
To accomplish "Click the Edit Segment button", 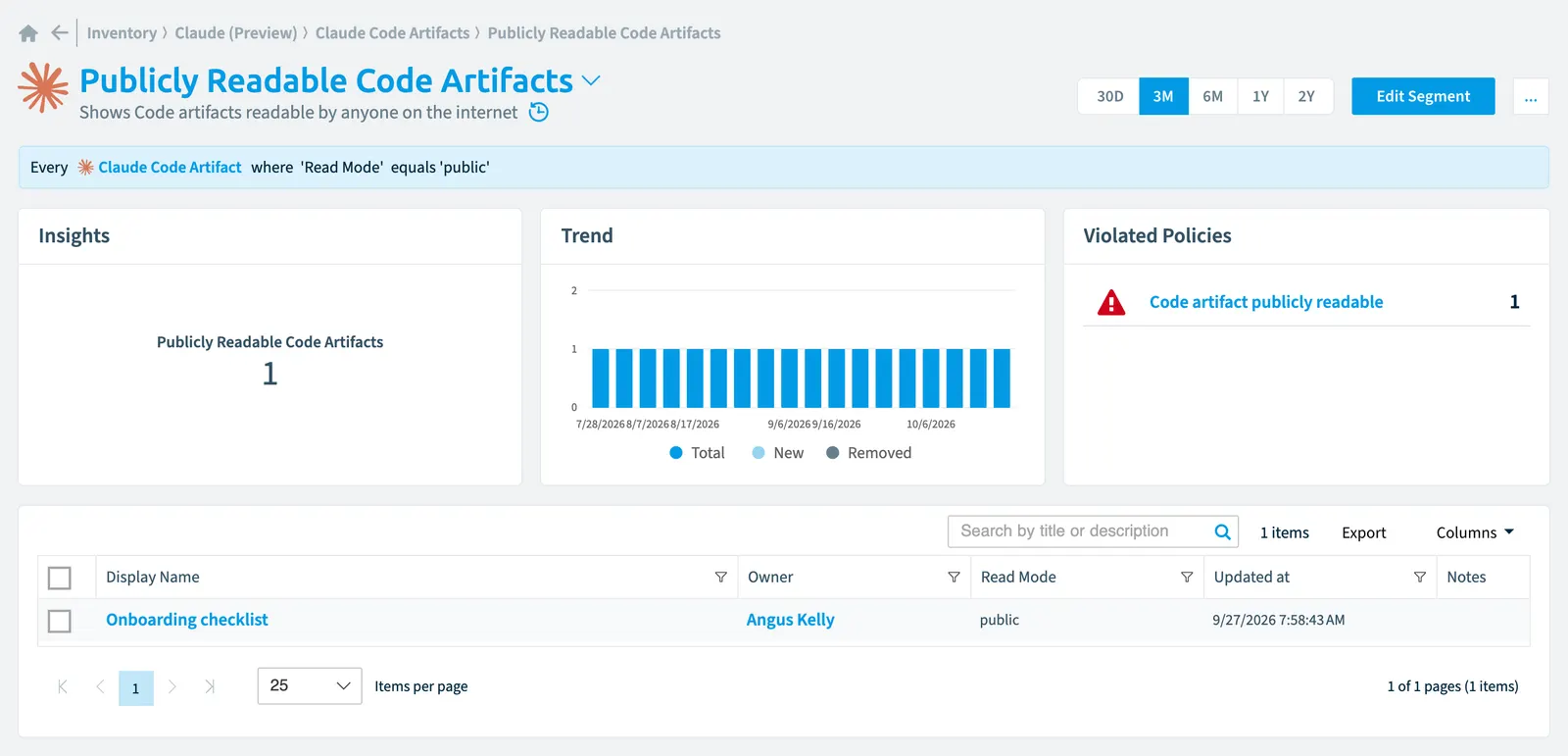I will pyautogui.click(x=1423, y=96).
